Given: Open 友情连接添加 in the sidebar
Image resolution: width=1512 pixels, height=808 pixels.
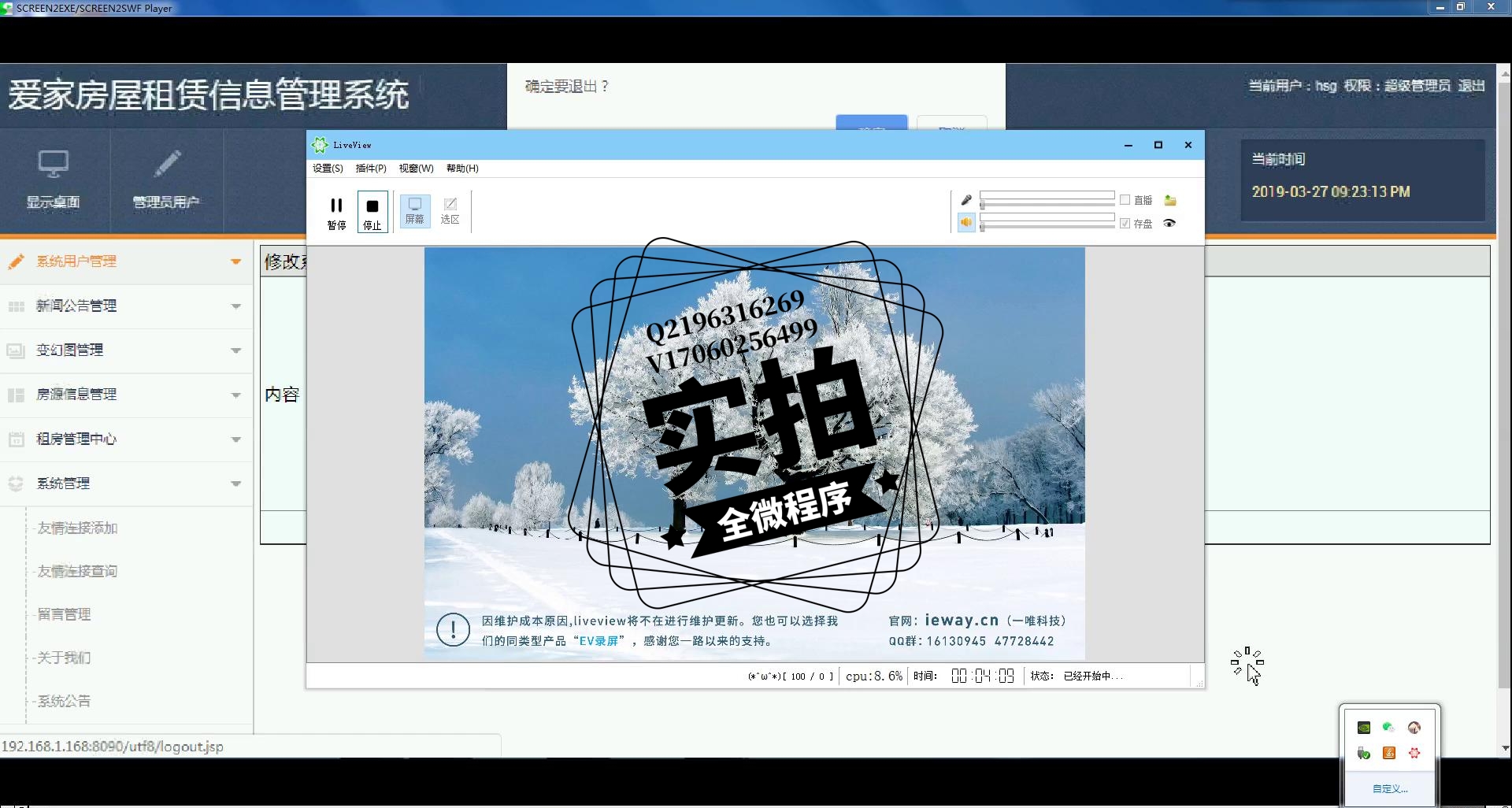Looking at the screenshot, I should point(77,528).
